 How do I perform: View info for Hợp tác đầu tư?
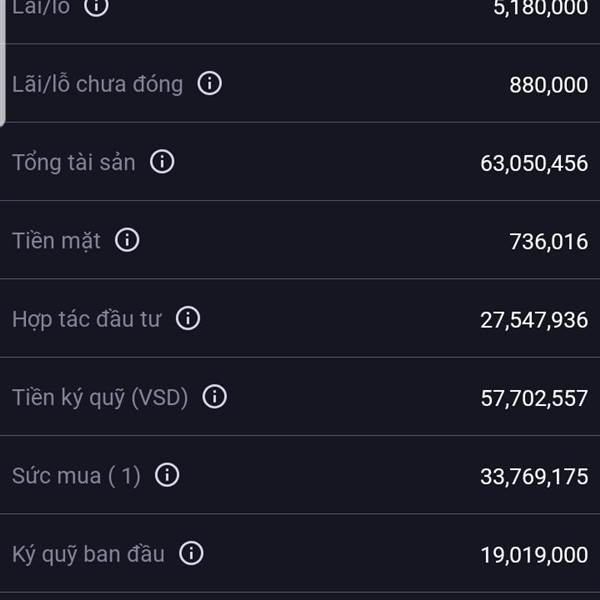pyautogui.click(x=188, y=318)
